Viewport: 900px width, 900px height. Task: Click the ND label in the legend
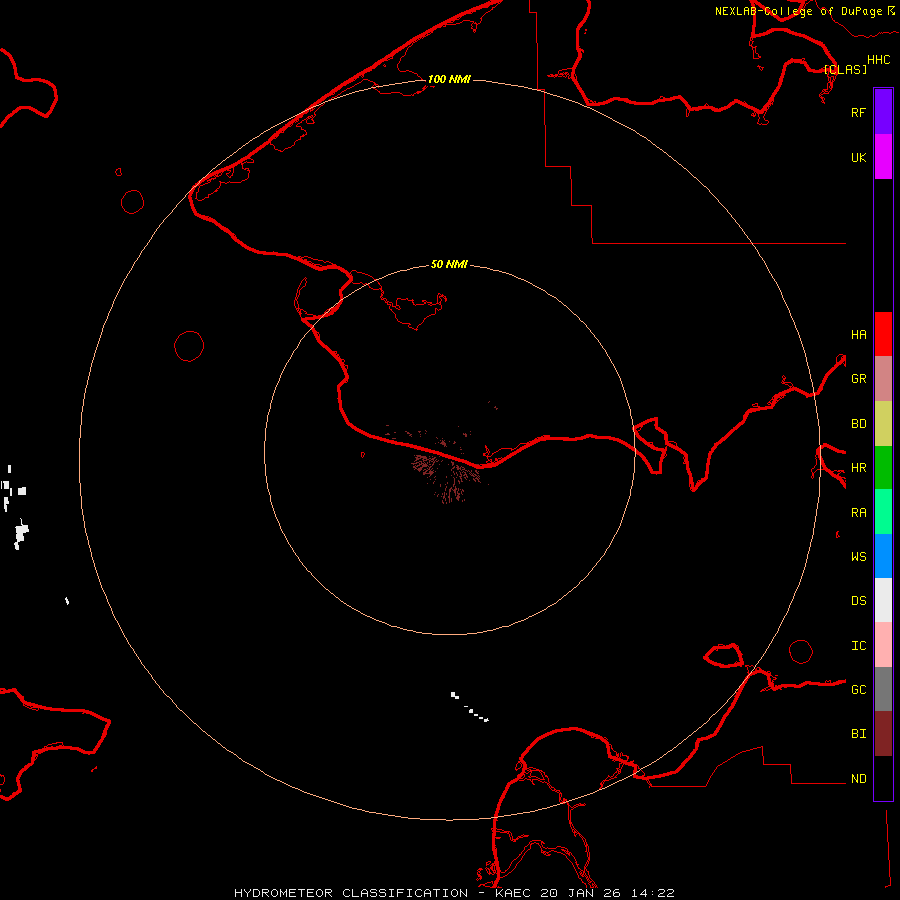coord(858,778)
